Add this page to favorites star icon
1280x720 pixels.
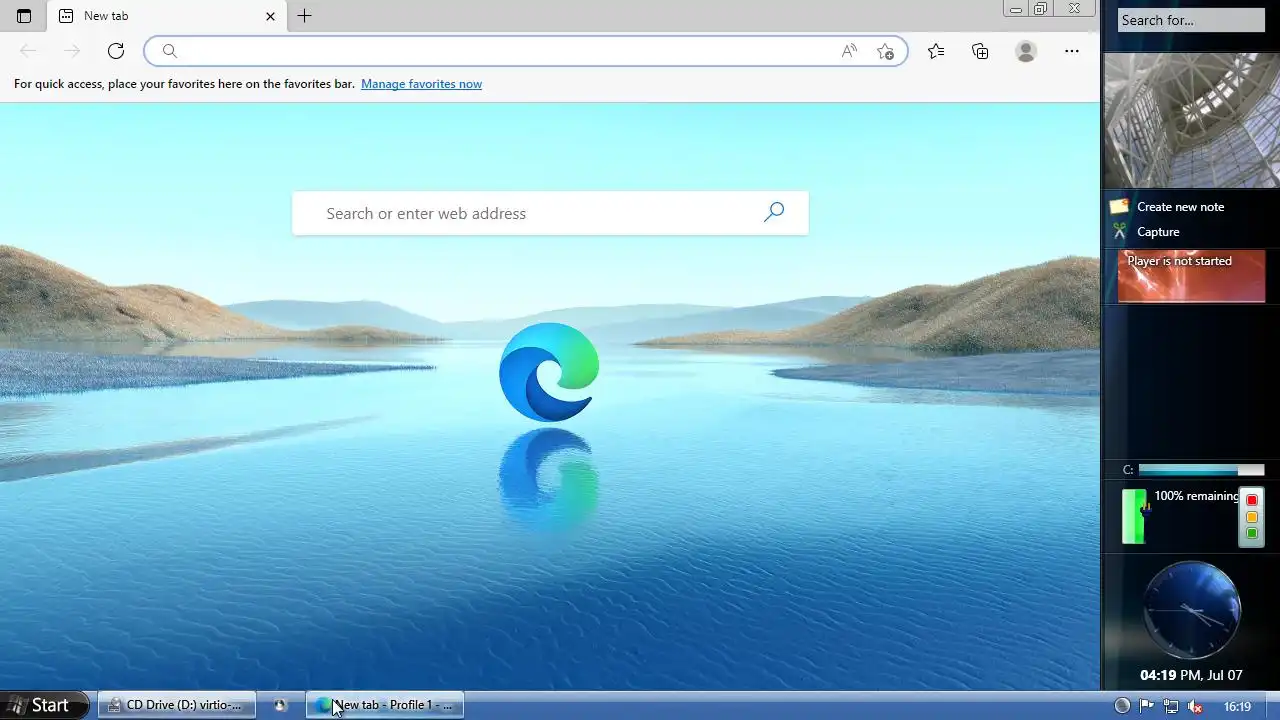point(885,51)
